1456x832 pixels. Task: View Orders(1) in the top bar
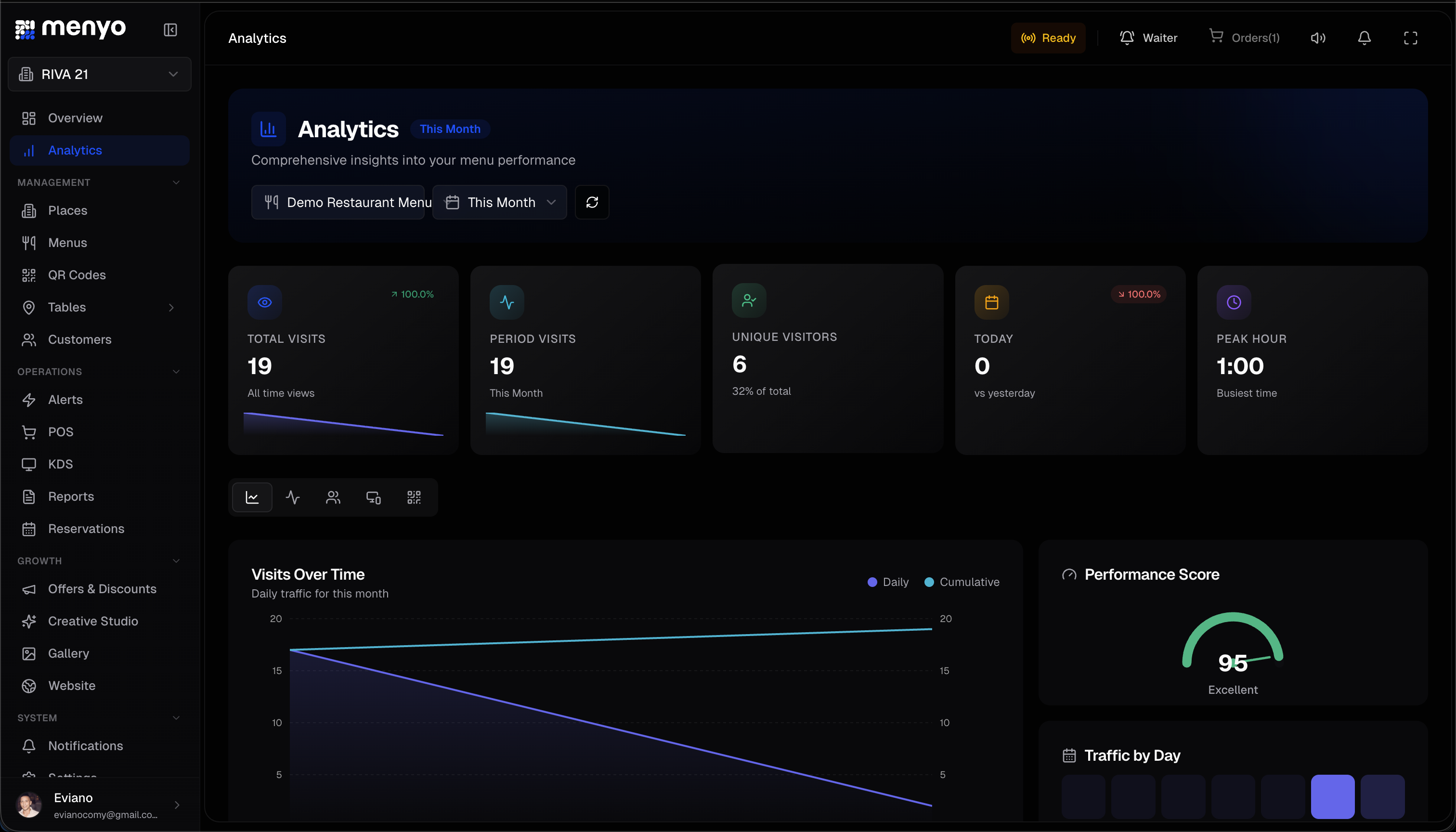[1246, 38]
